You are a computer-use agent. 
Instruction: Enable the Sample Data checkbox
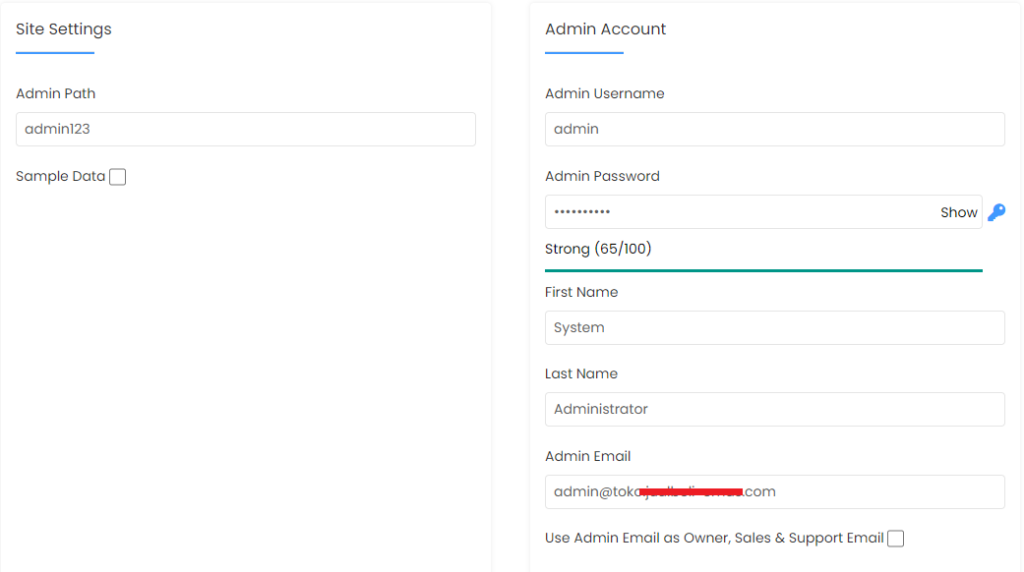[x=118, y=177]
